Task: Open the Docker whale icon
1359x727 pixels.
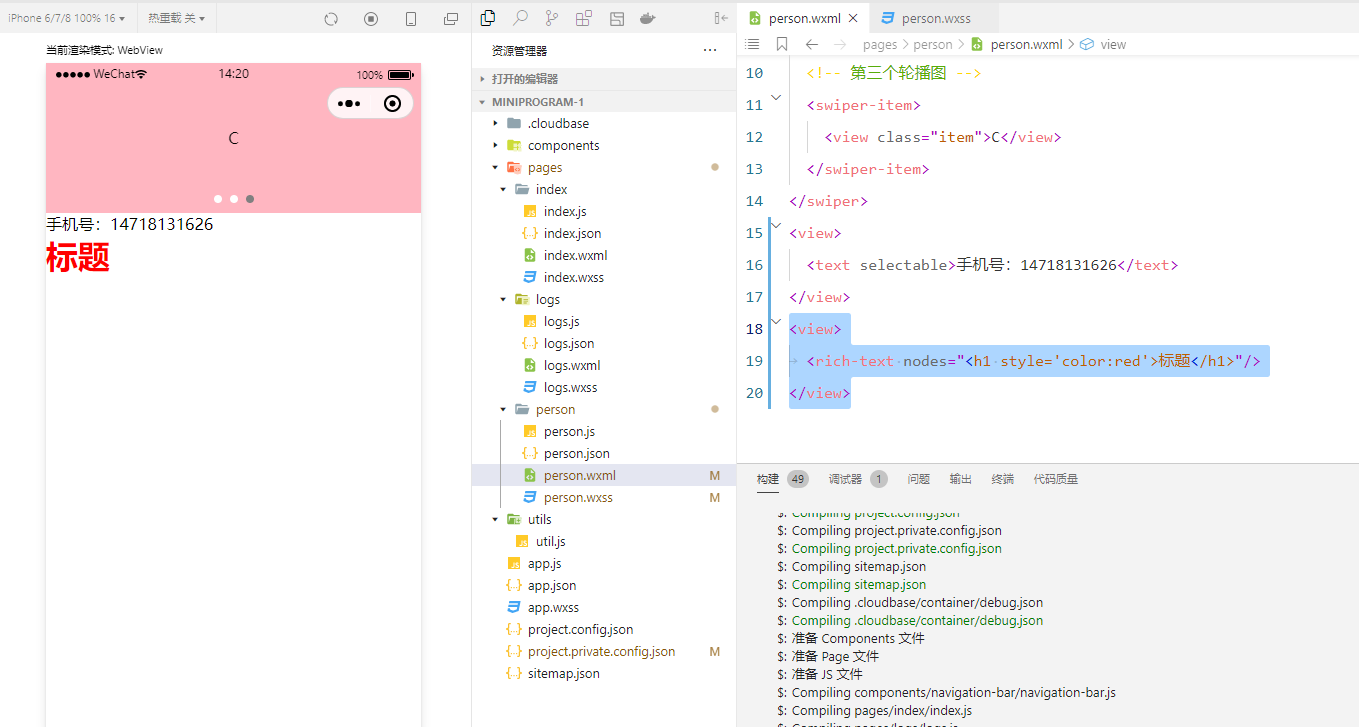Action: [x=648, y=18]
